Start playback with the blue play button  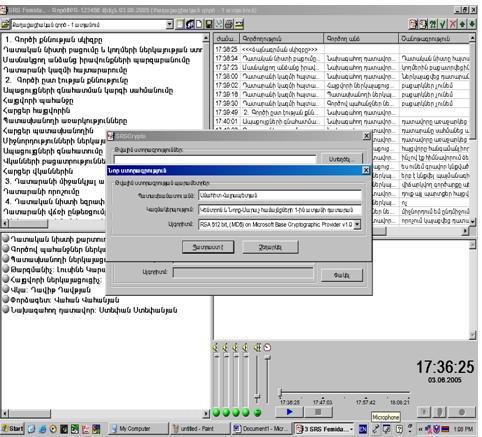pyautogui.click(x=290, y=412)
